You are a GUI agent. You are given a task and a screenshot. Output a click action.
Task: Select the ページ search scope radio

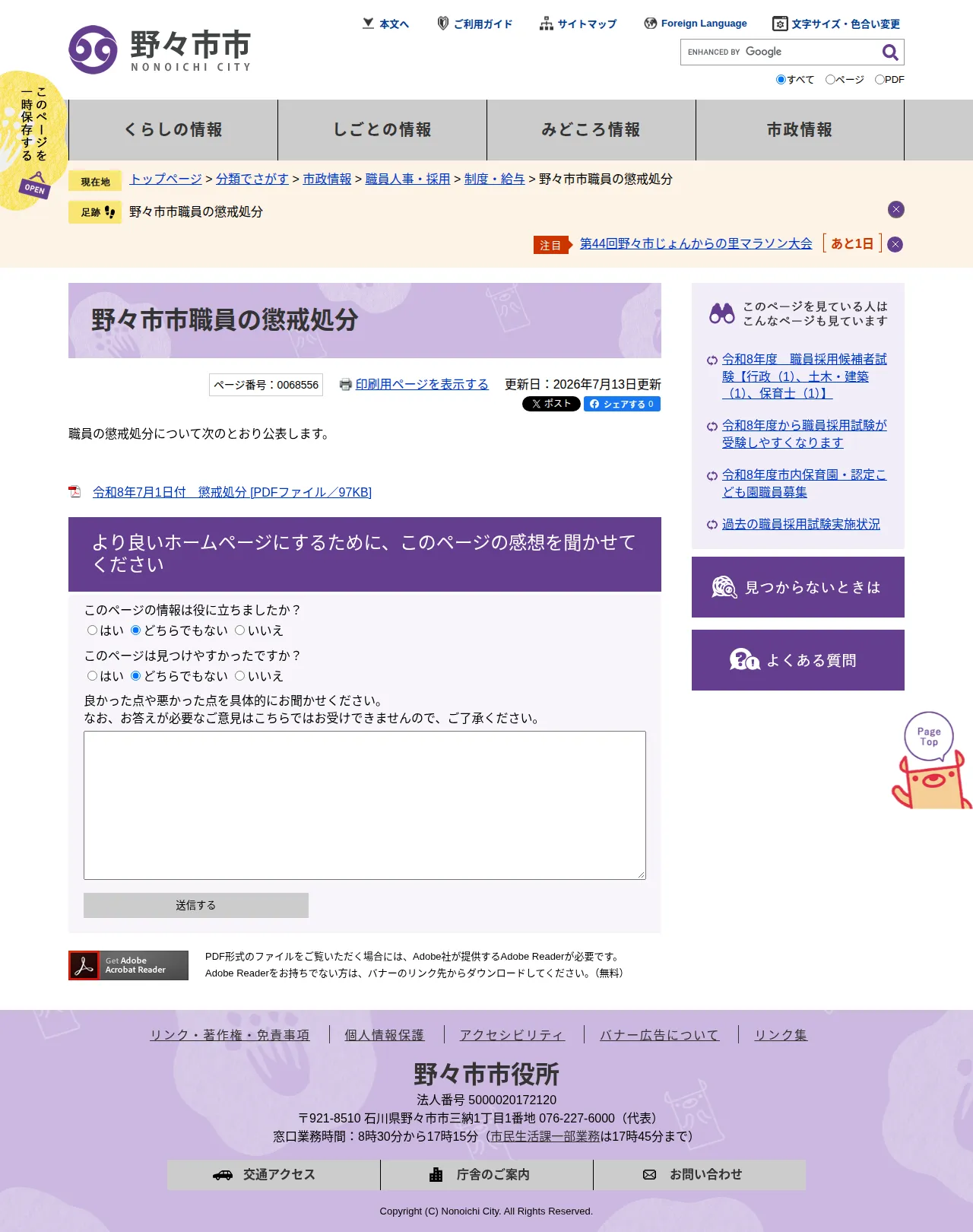click(830, 79)
